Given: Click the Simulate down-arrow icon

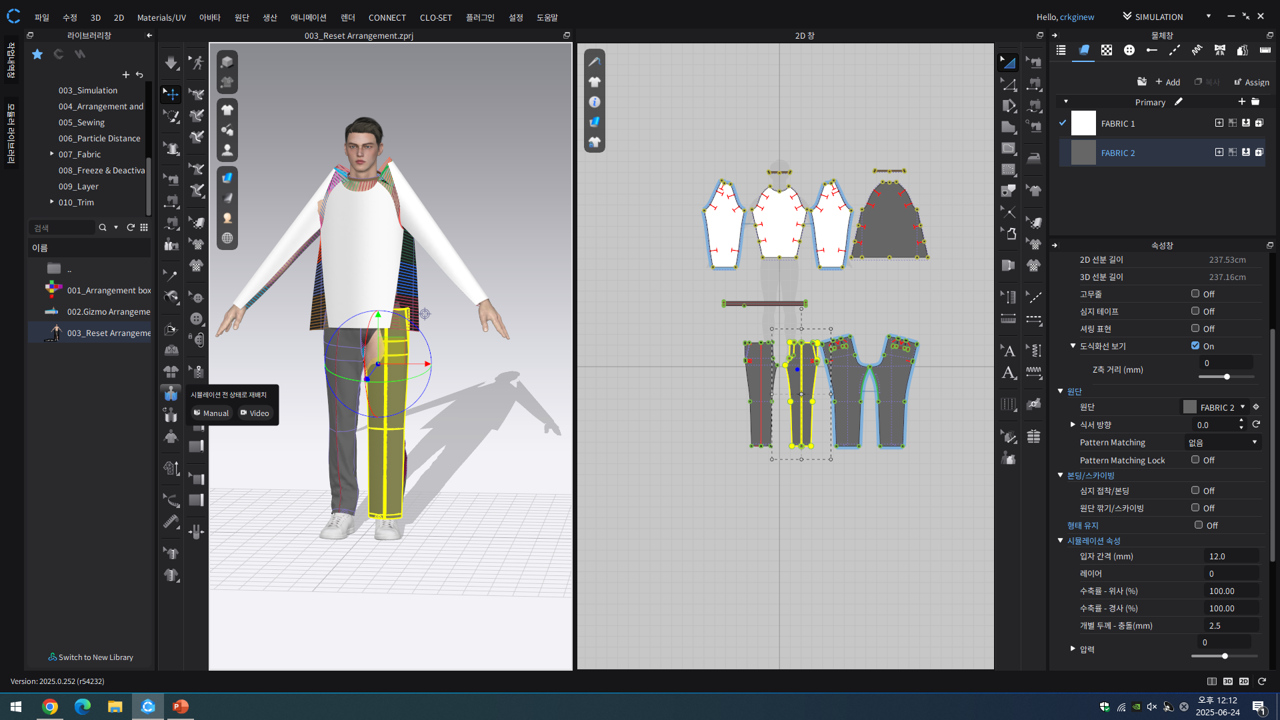Looking at the screenshot, I should tap(171, 63).
